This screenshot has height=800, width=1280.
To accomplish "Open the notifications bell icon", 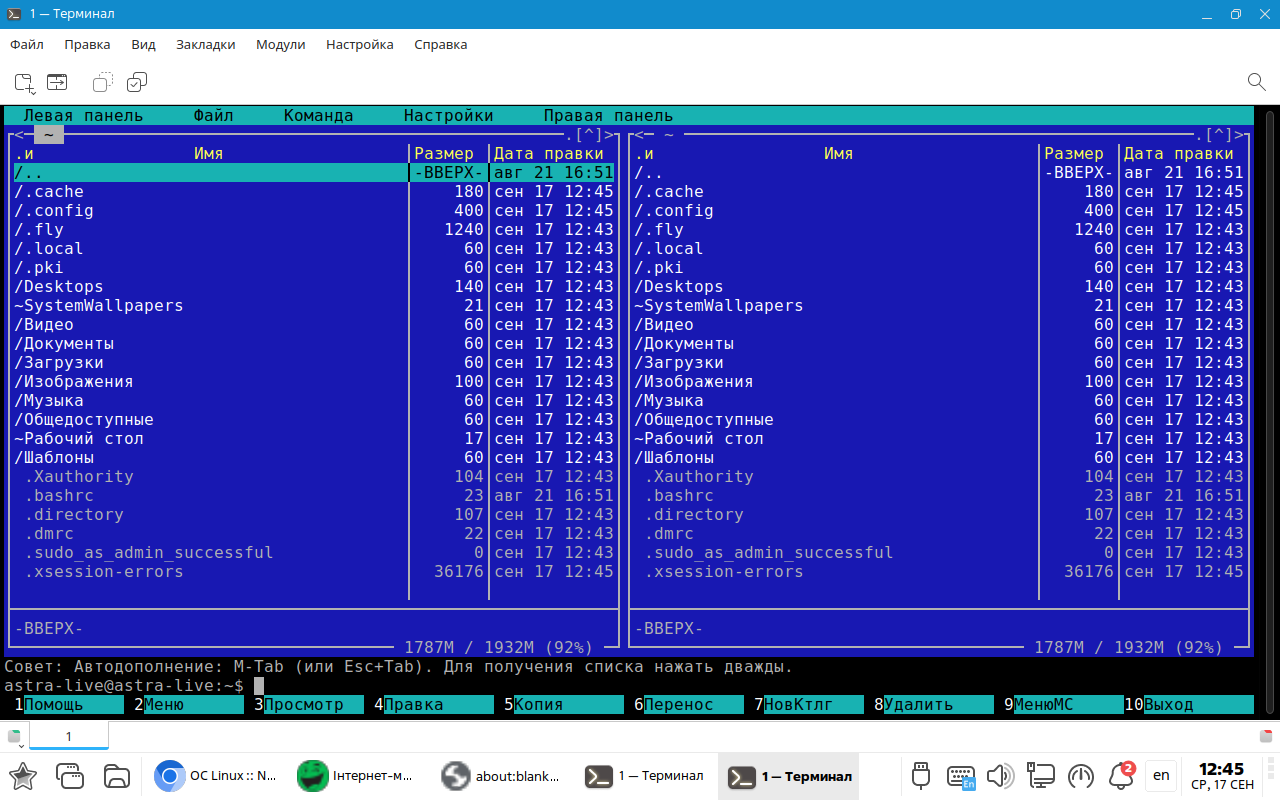I will click(x=1120, y=775).
